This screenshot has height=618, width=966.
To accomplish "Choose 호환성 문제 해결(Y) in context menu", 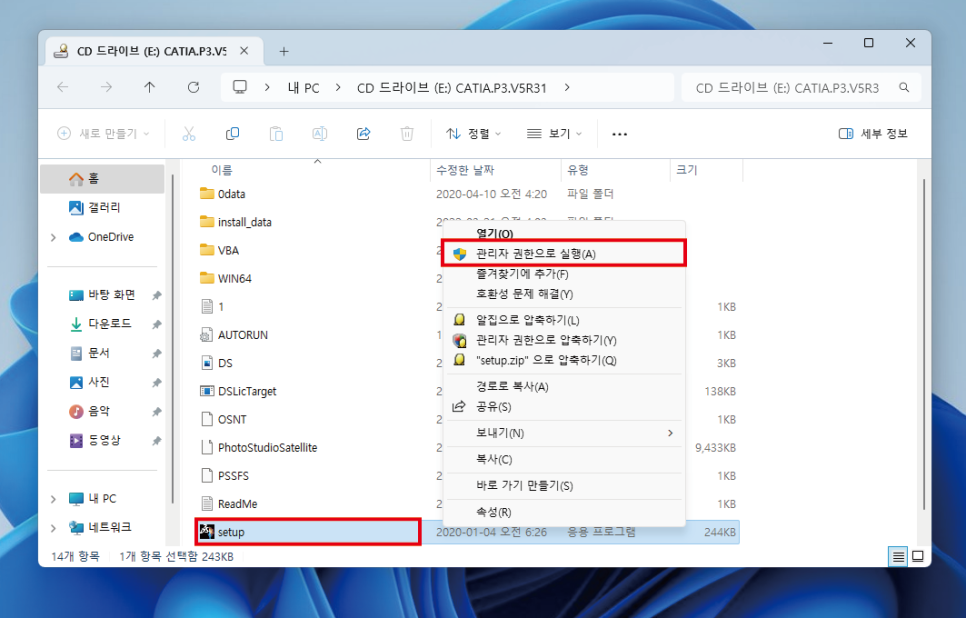I will tap(564, 294).
